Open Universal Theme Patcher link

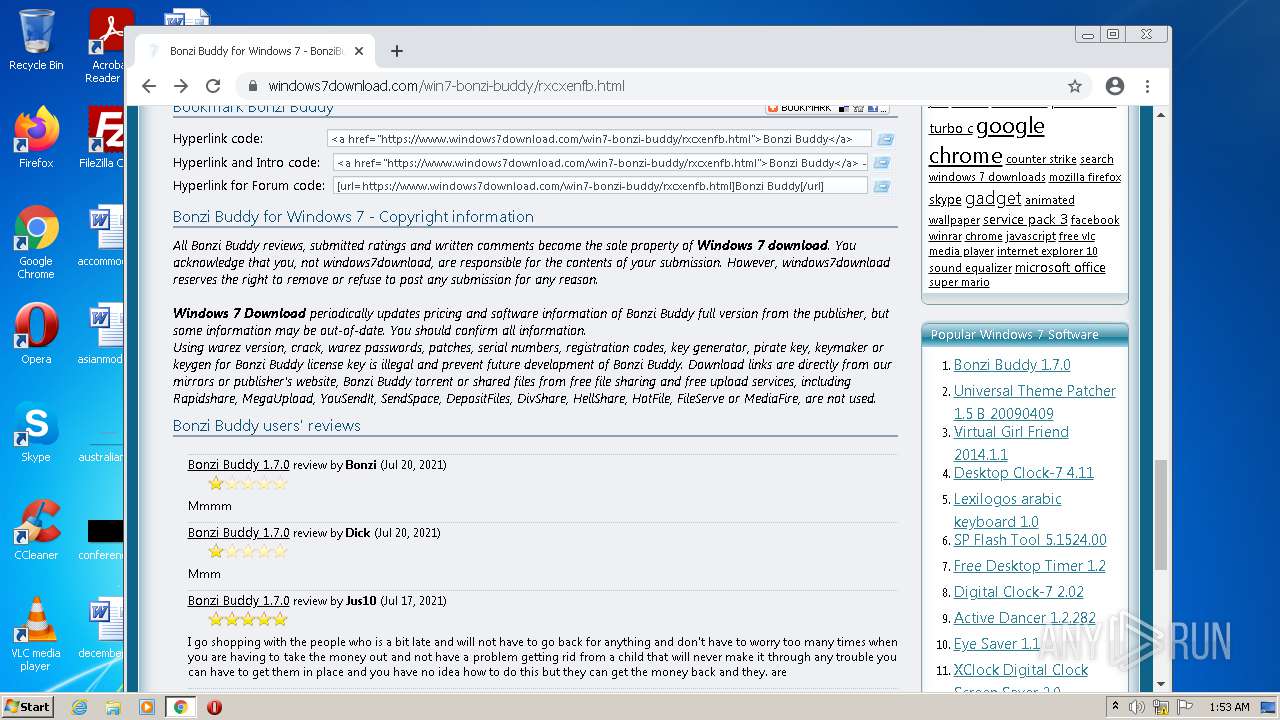coord(1034,402)
